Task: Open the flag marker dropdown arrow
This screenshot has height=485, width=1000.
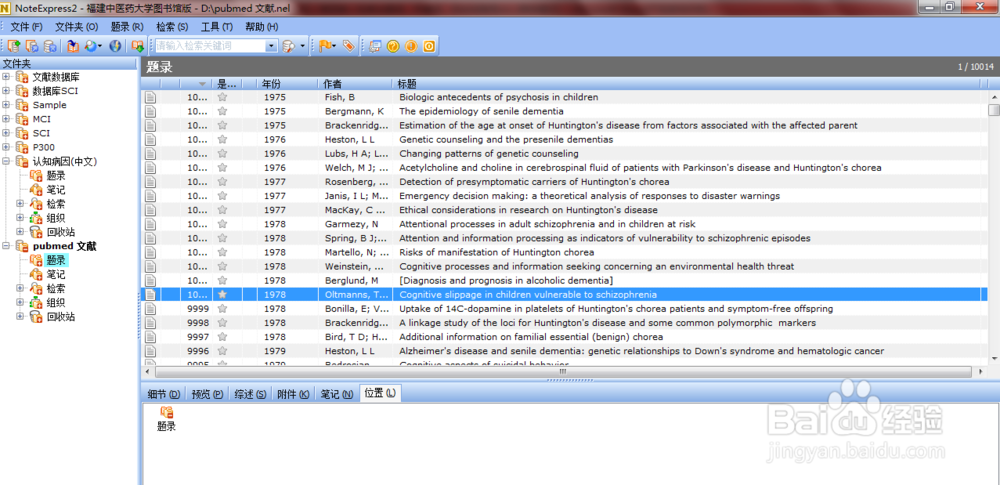Action: pos(334,46)
